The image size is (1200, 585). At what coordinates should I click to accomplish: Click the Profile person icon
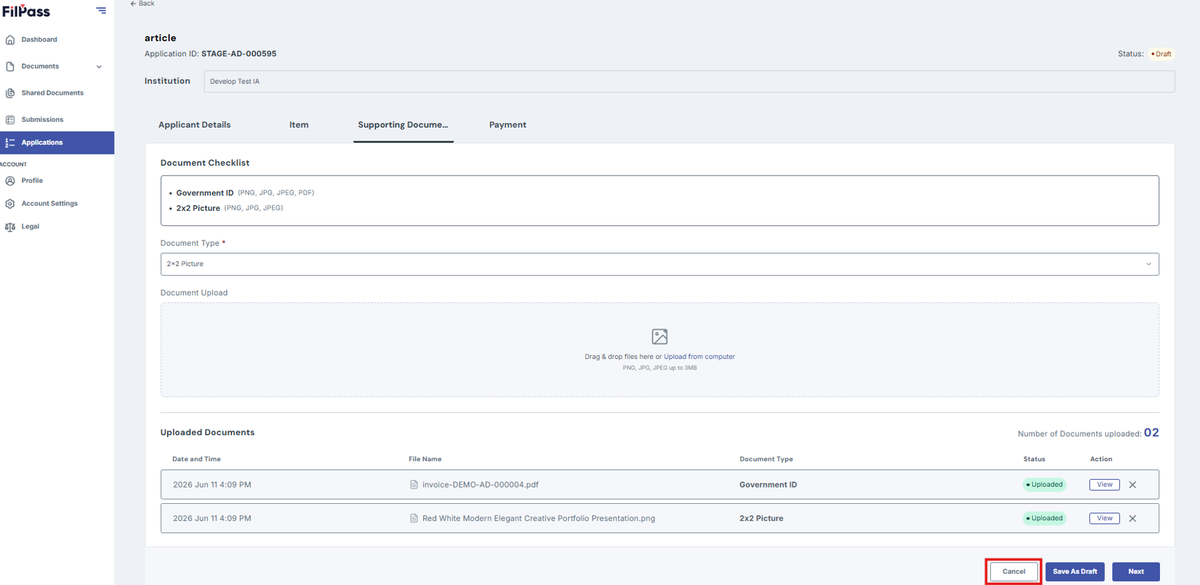pyautogui.click(x=10, y=181)
